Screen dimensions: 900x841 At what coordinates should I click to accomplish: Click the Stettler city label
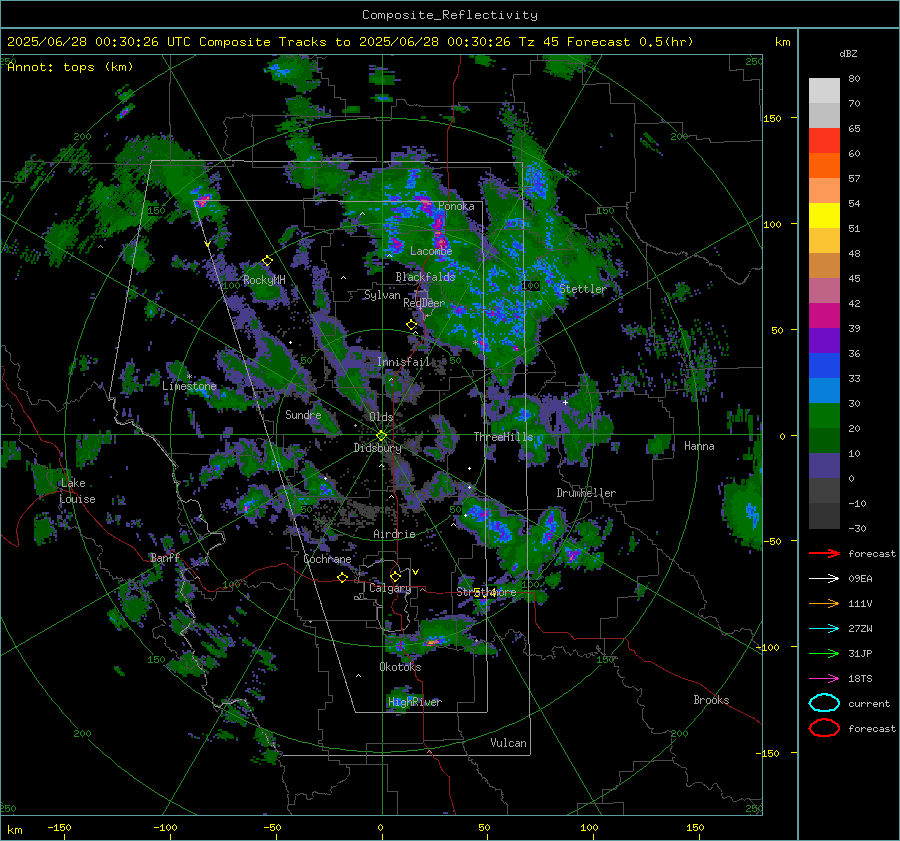583,289
